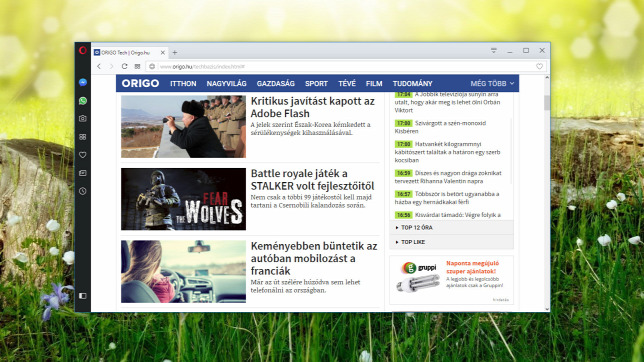Toggle sidebar panel with bottom sidebar icon
Image resolution: width=644 pixels, height=362 pixels.
click(x=83, y=296)
